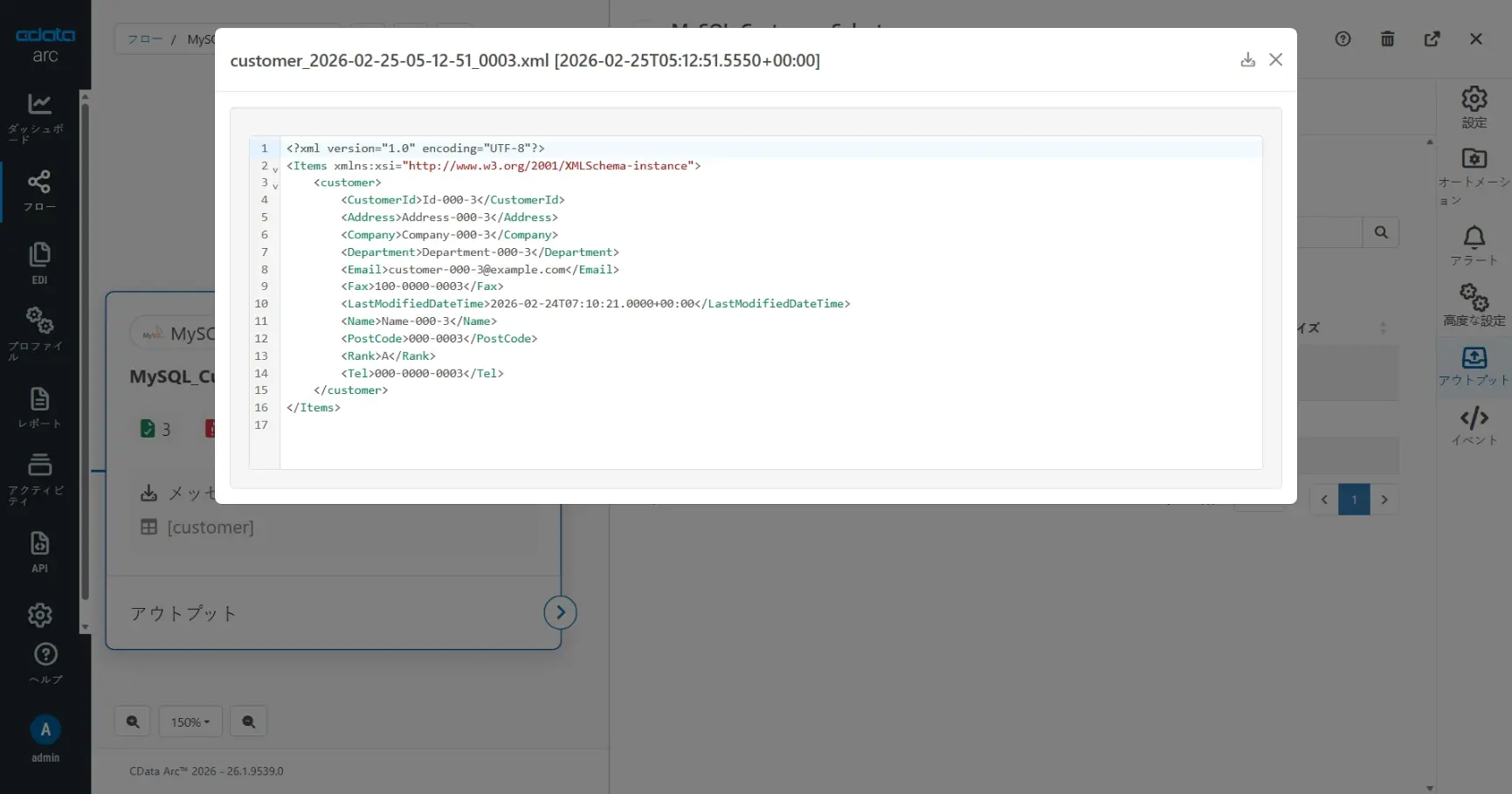Go to the next page of output files
Viewport: 1512px width, 794px height.
tap(1384, 500)
